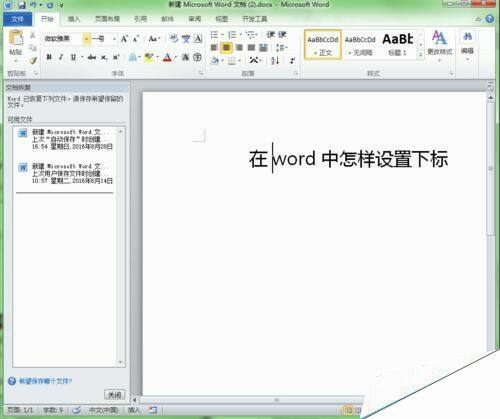Screen dimensions: 500x419
Task: Open the font size dropdown
Action: (x=114, y=39)
